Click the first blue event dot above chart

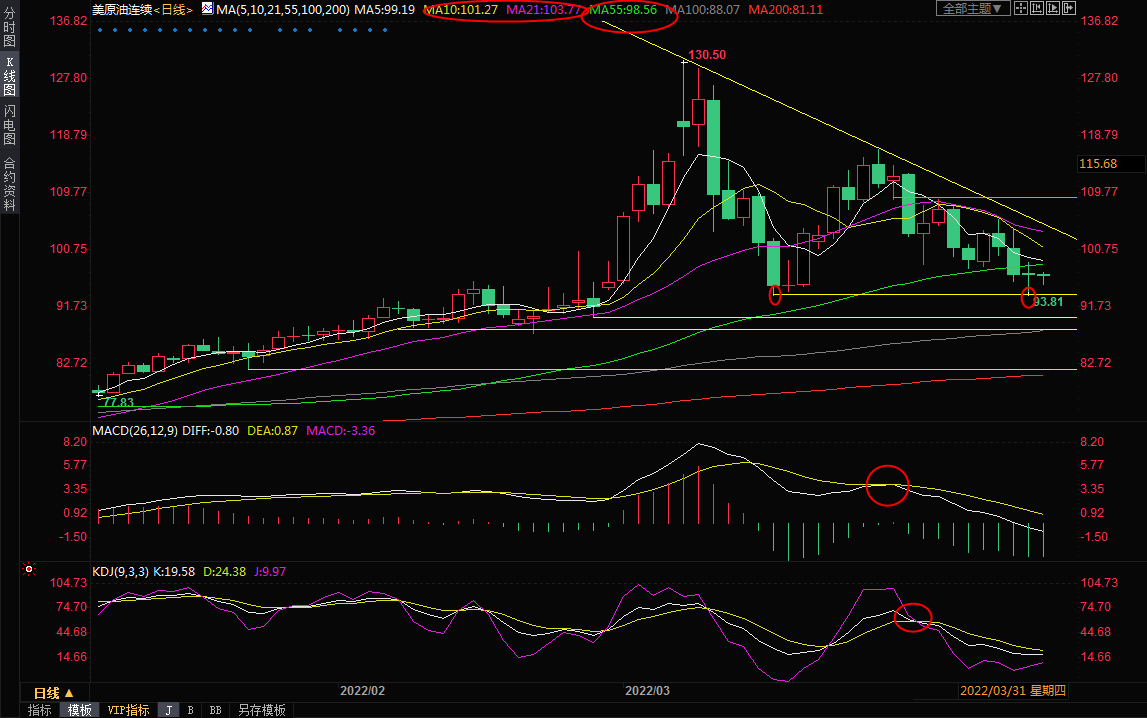tap(101, 30)
